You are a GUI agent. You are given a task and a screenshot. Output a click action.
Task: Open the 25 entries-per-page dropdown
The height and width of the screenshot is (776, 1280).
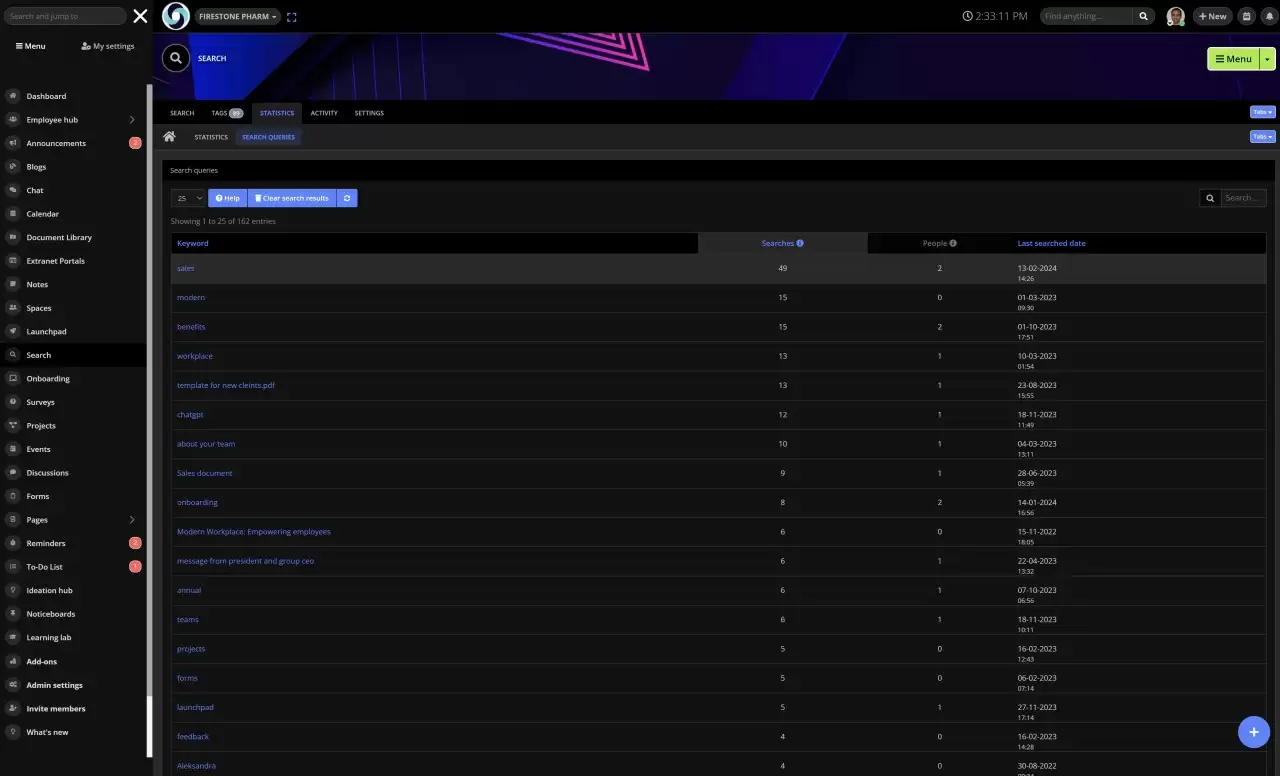pos(186,197)
